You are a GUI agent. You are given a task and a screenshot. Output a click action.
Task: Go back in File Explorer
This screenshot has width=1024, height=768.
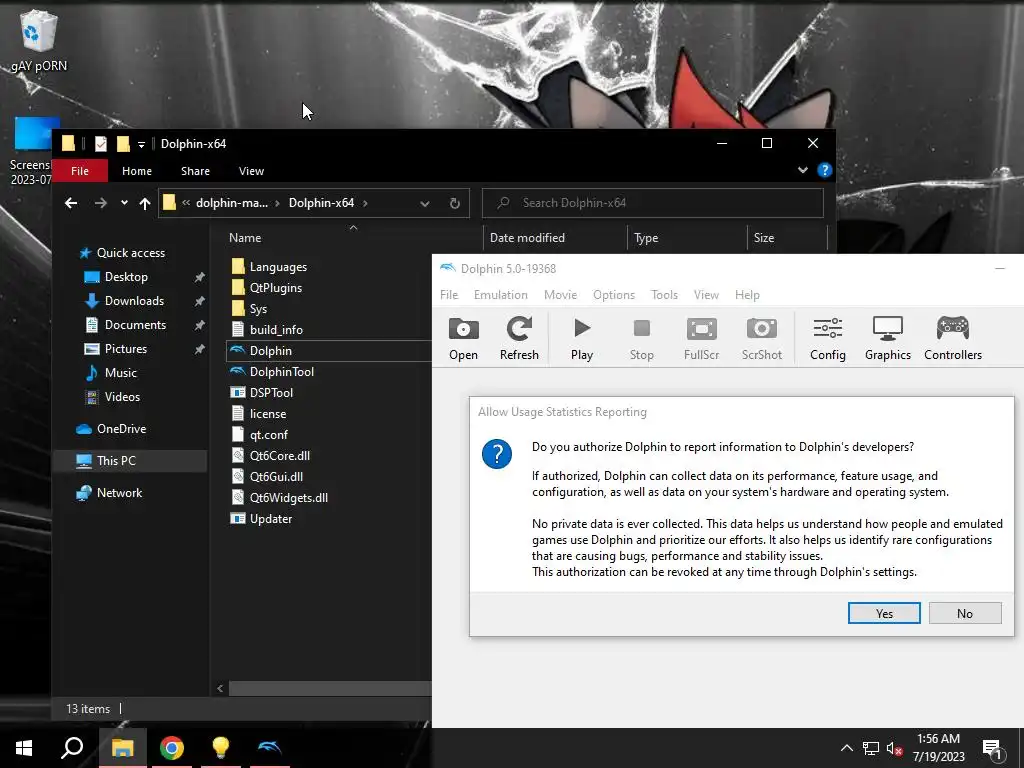(x=71, y=203)
